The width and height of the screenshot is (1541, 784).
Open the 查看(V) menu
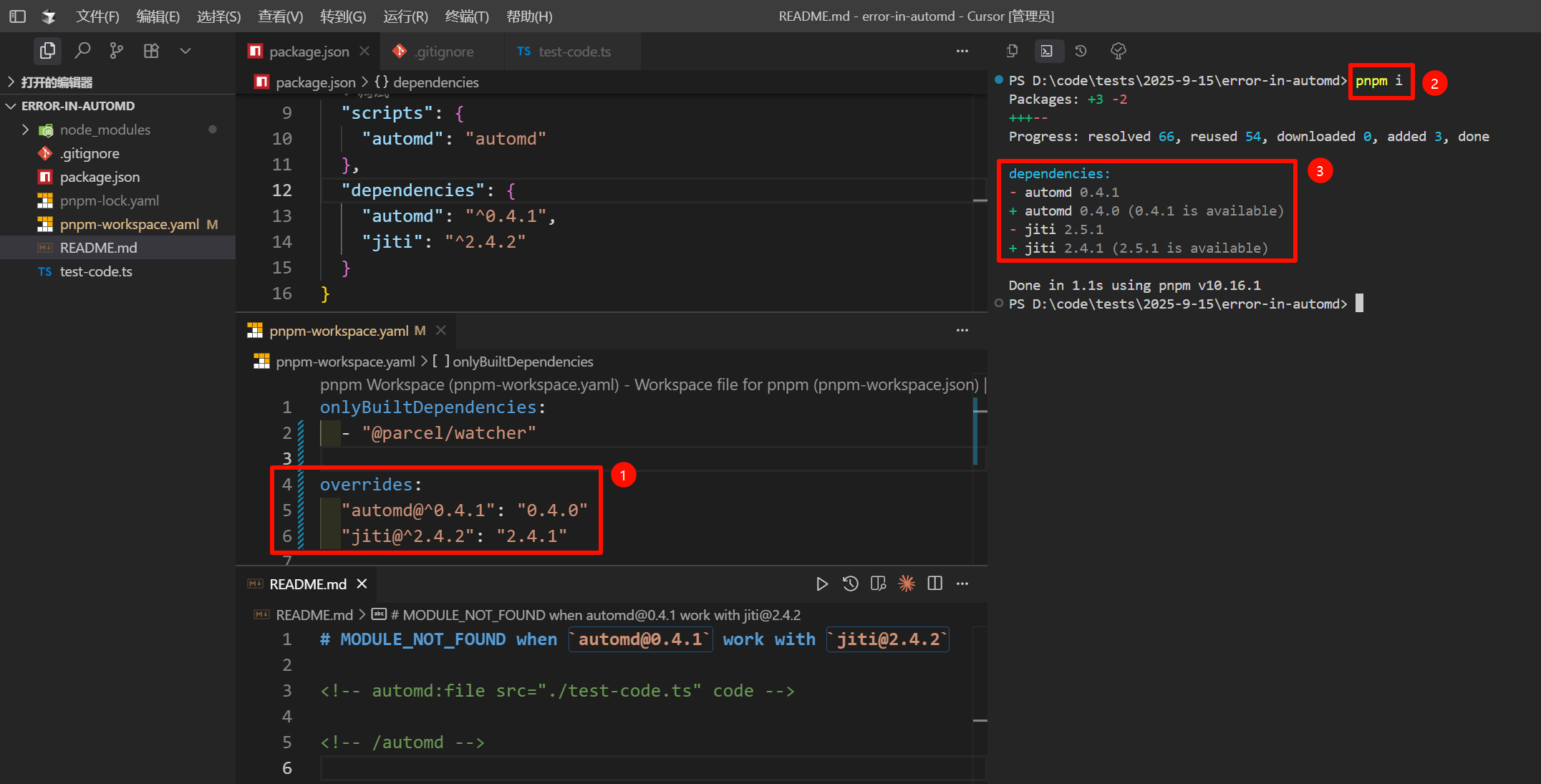tap(280, 16)
